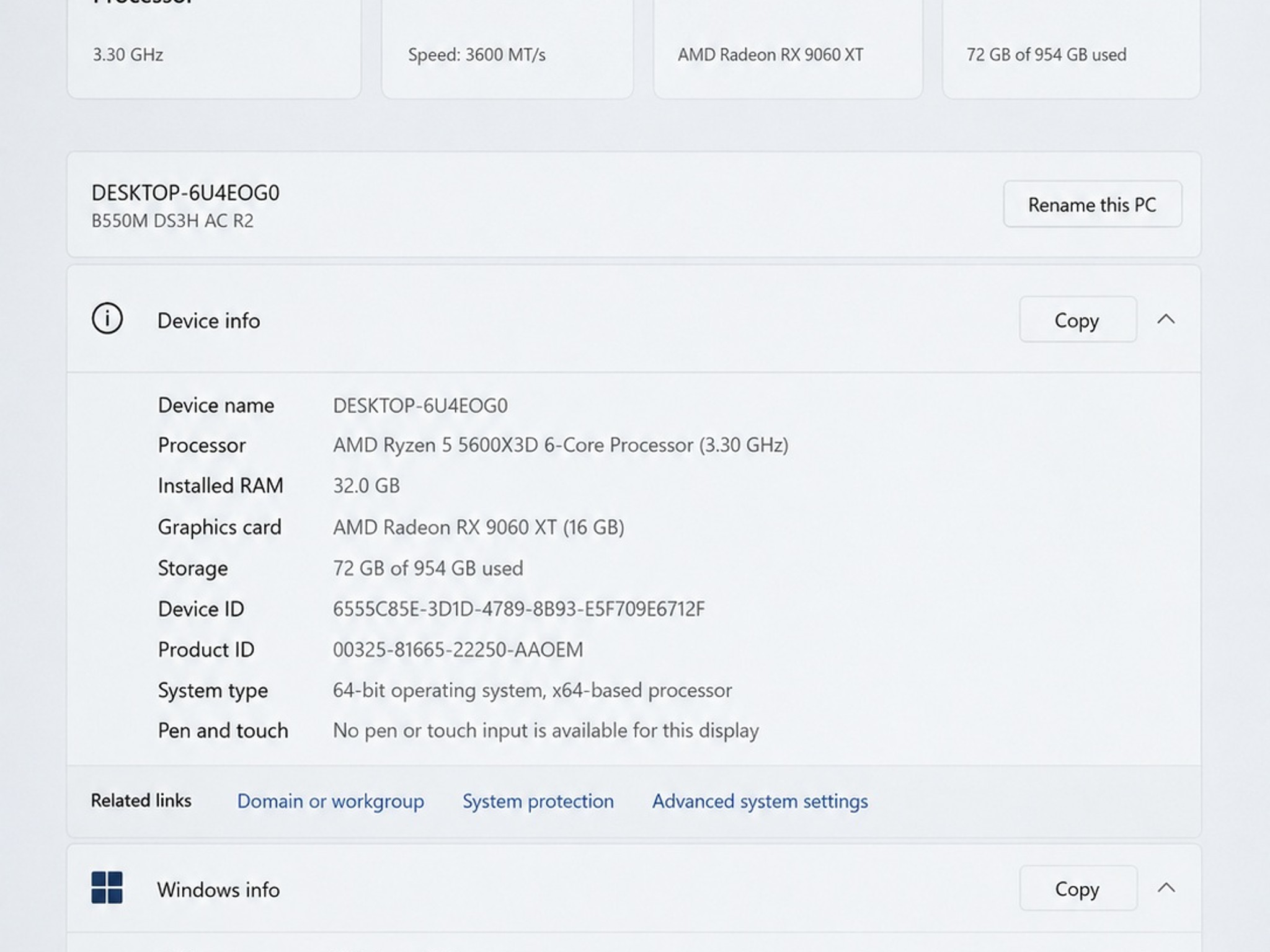Click the Rename this PC button
The width and height of the screenshot is (1270, 952).
tap(1093, 204)
